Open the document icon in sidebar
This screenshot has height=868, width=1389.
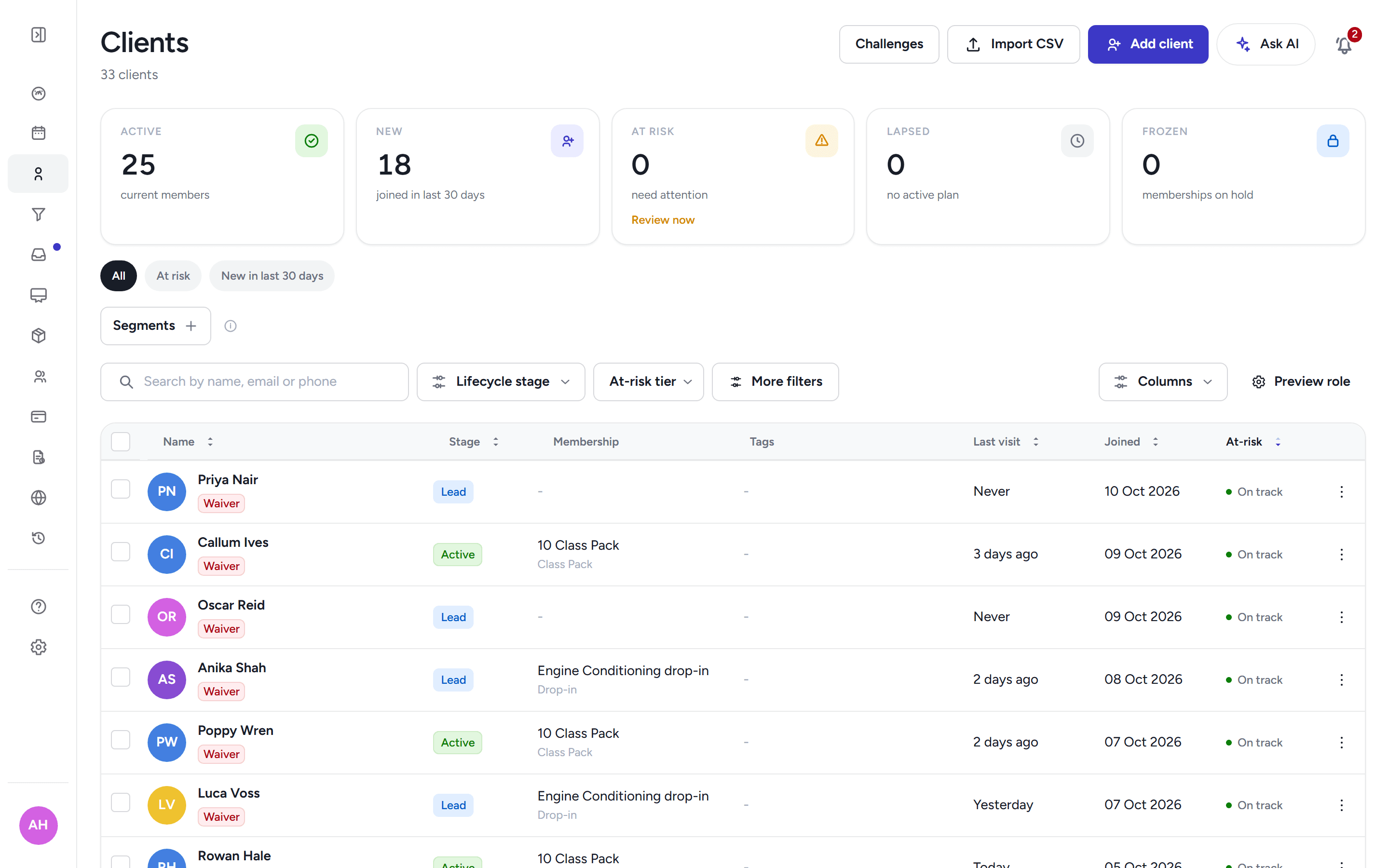click(x=39, y=457)
